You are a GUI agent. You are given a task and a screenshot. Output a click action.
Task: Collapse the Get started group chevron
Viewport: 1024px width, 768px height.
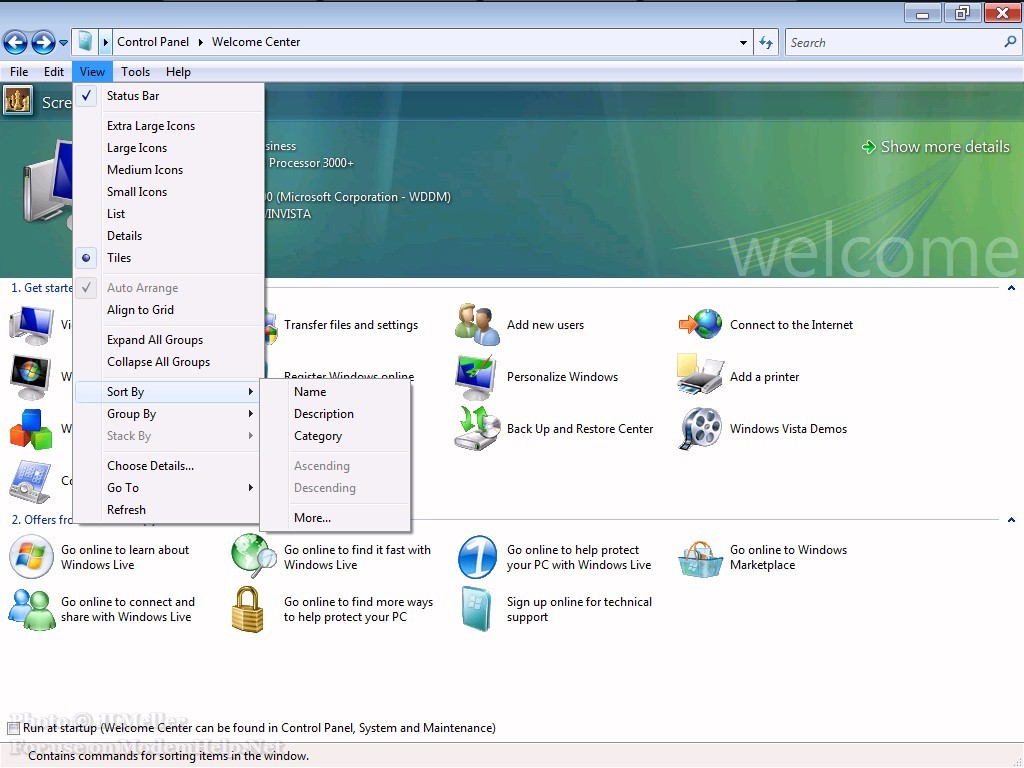[1011, 288]
